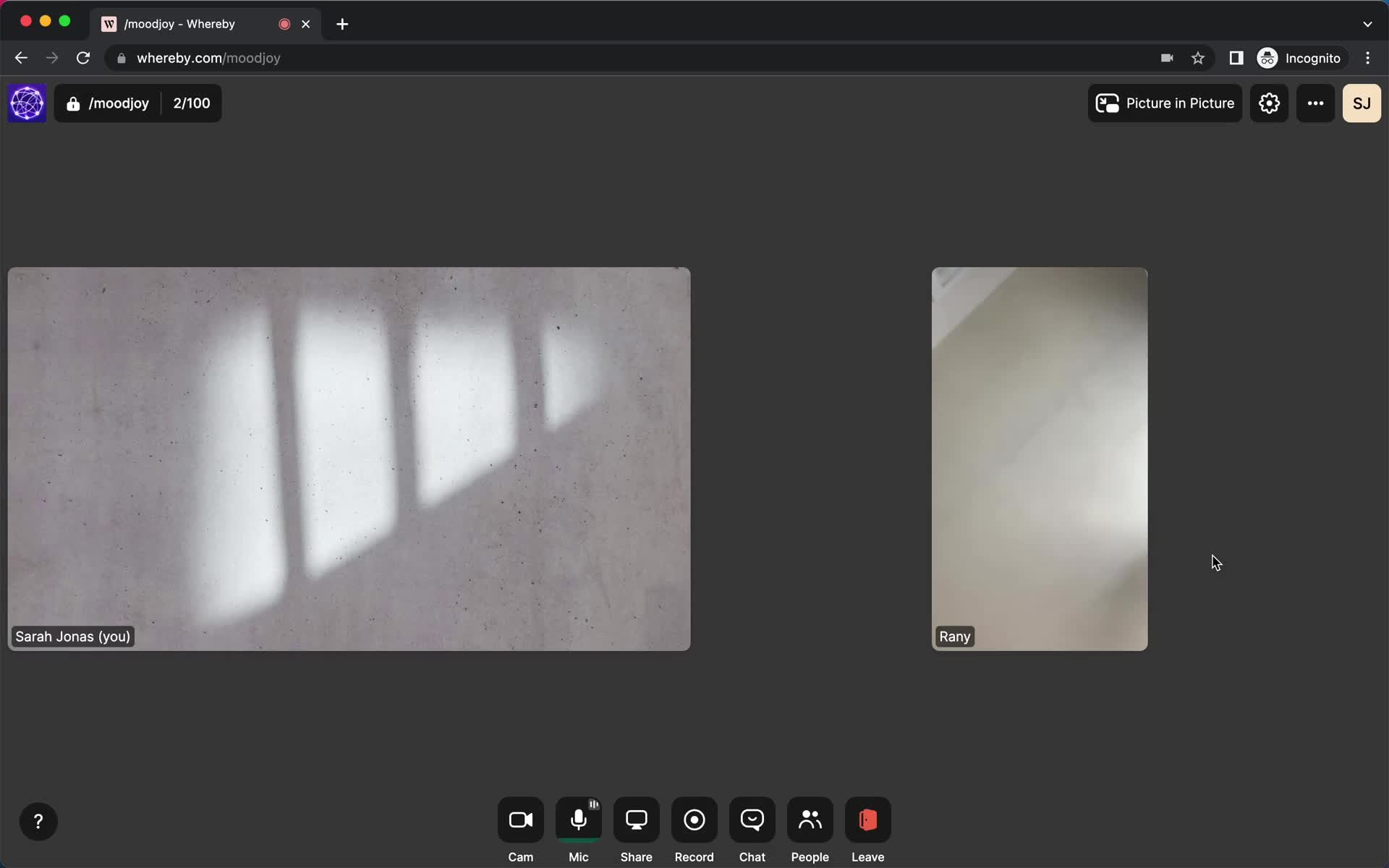Open the three-dot overflow menu
The width and height of the screenshot is (1389, 868).
point(1315,103)
